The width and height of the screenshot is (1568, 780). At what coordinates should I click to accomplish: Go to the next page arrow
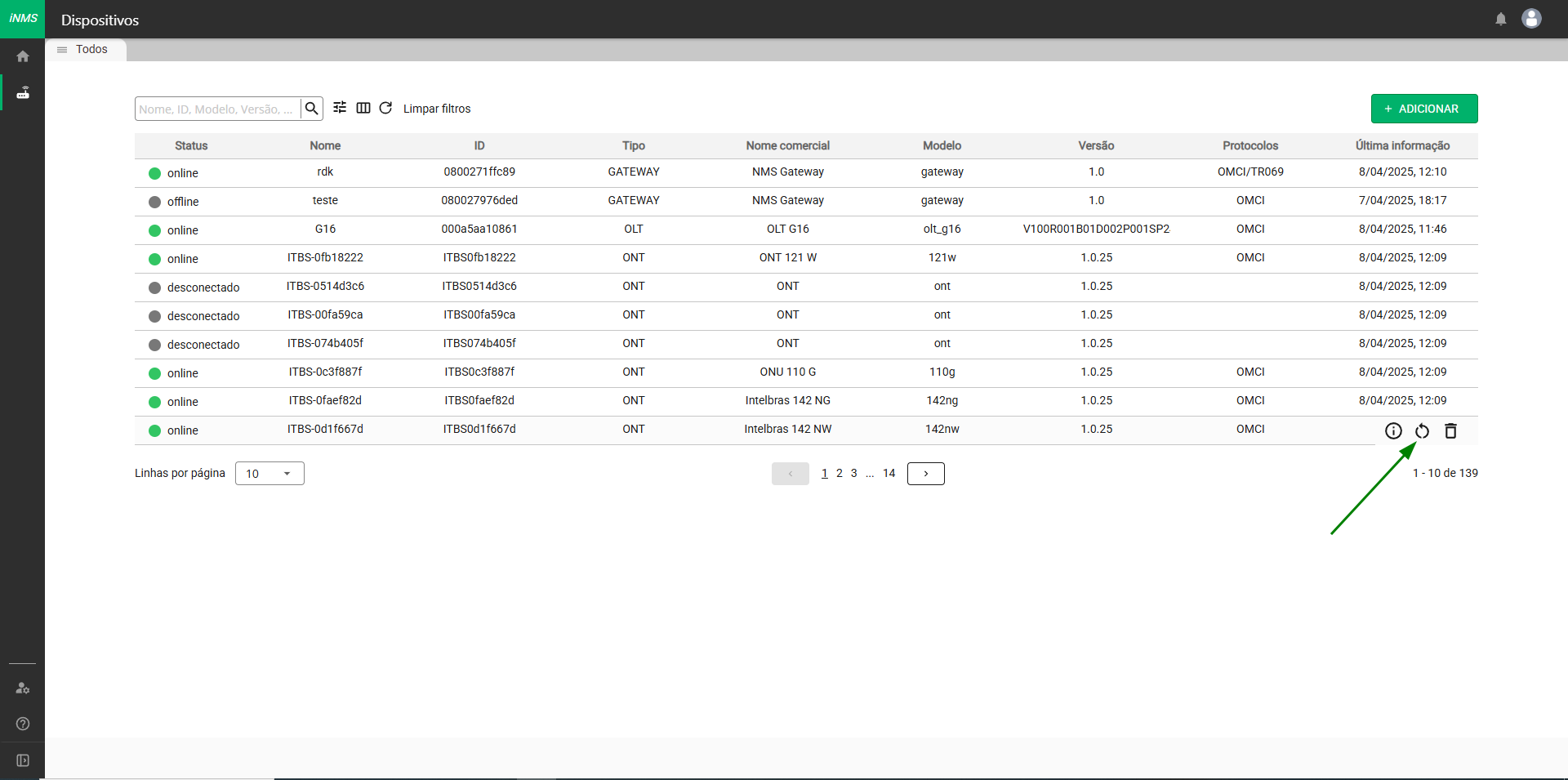point(926,474)
